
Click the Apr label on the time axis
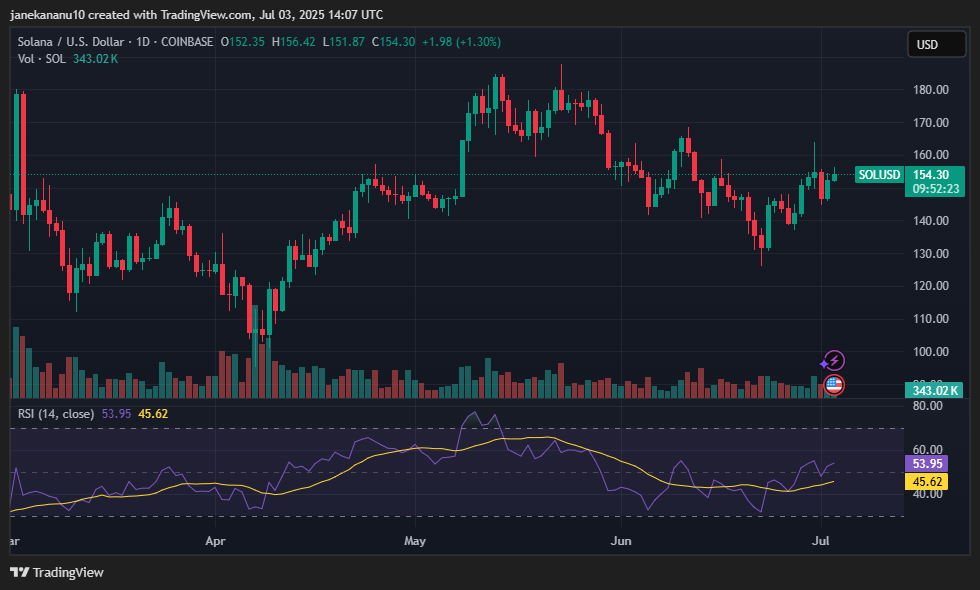coord(215,541)
